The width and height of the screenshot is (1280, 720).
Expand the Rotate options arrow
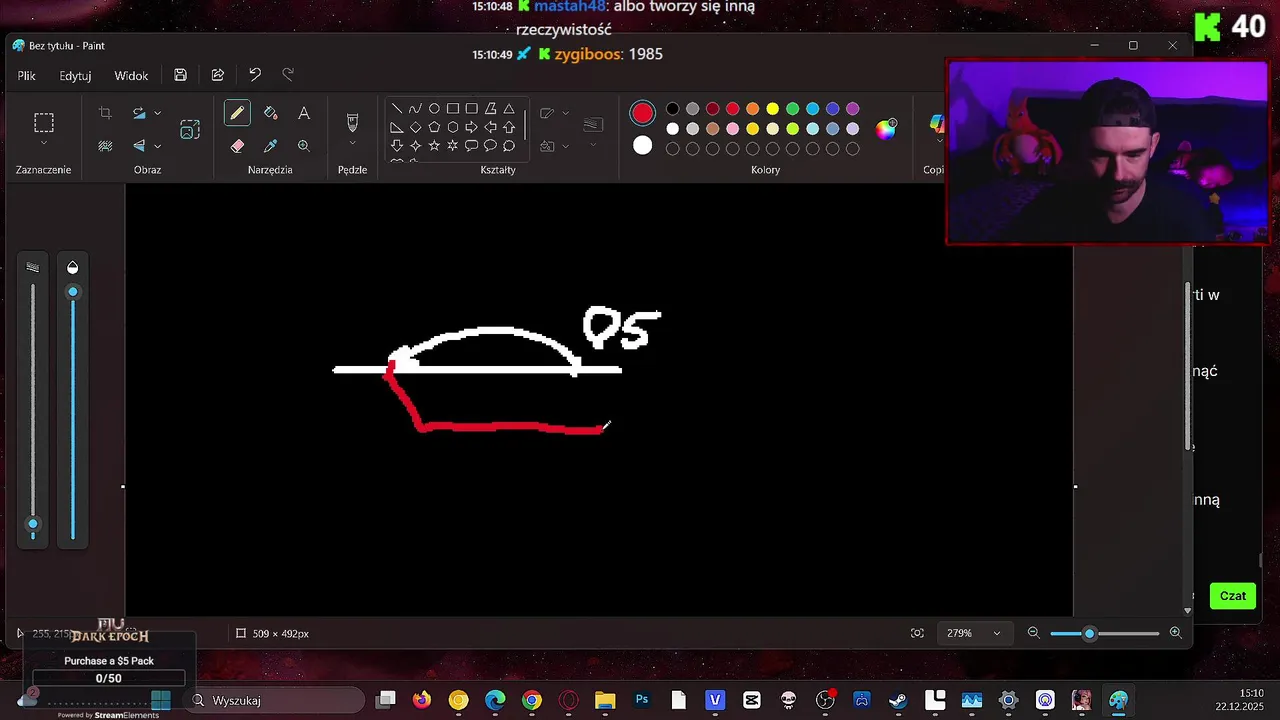[158, 113]
